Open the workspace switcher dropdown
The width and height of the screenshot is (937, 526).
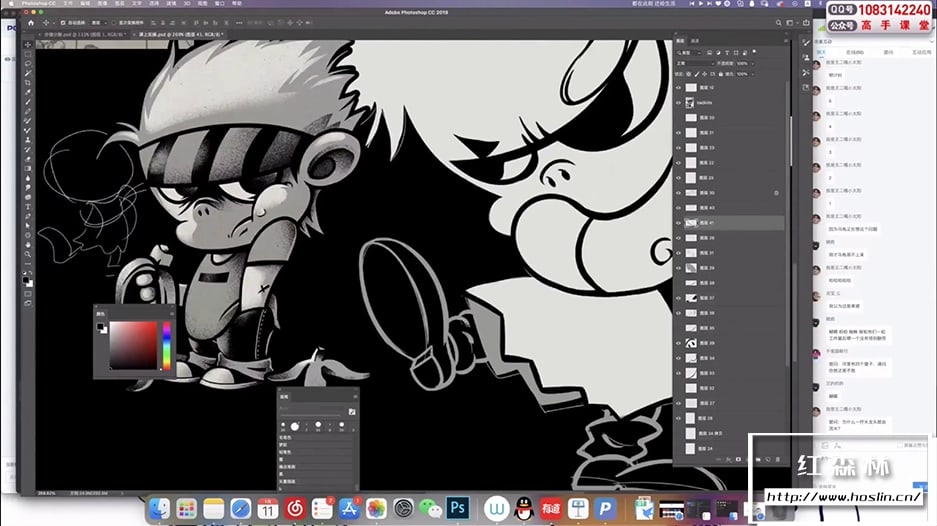point(792,23)
